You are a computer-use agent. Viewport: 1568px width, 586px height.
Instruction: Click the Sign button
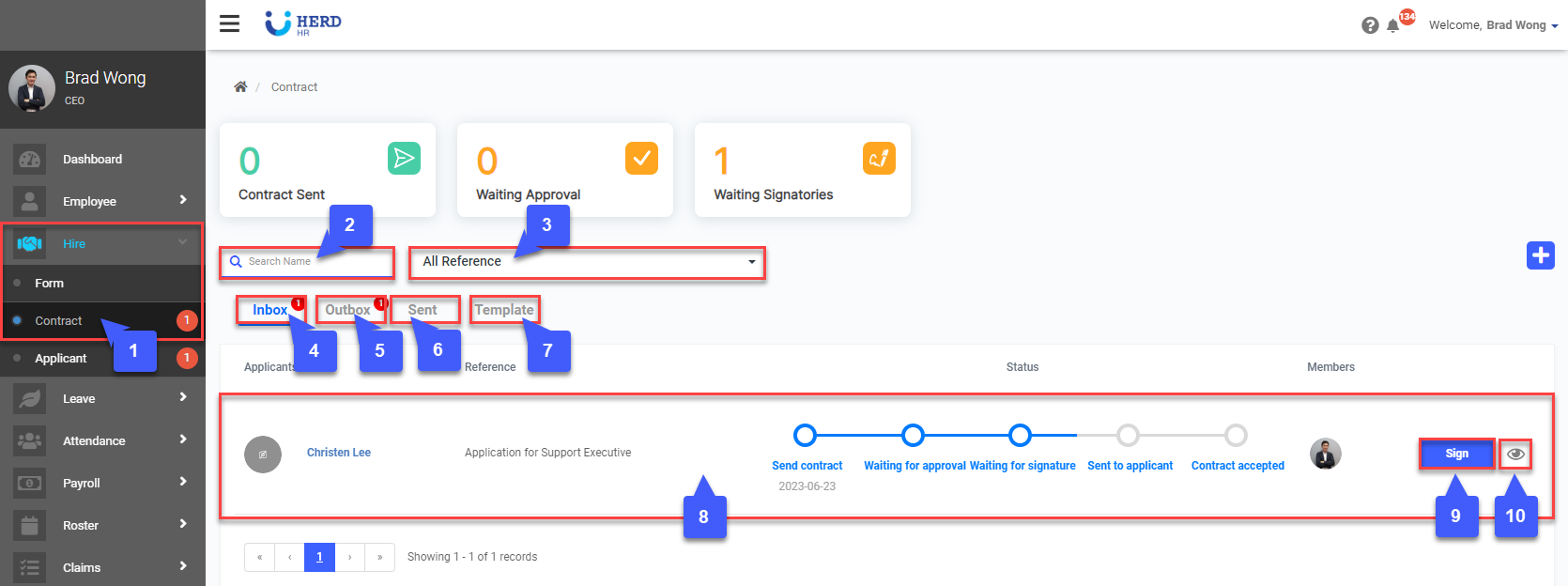(x=1456, y=454)
